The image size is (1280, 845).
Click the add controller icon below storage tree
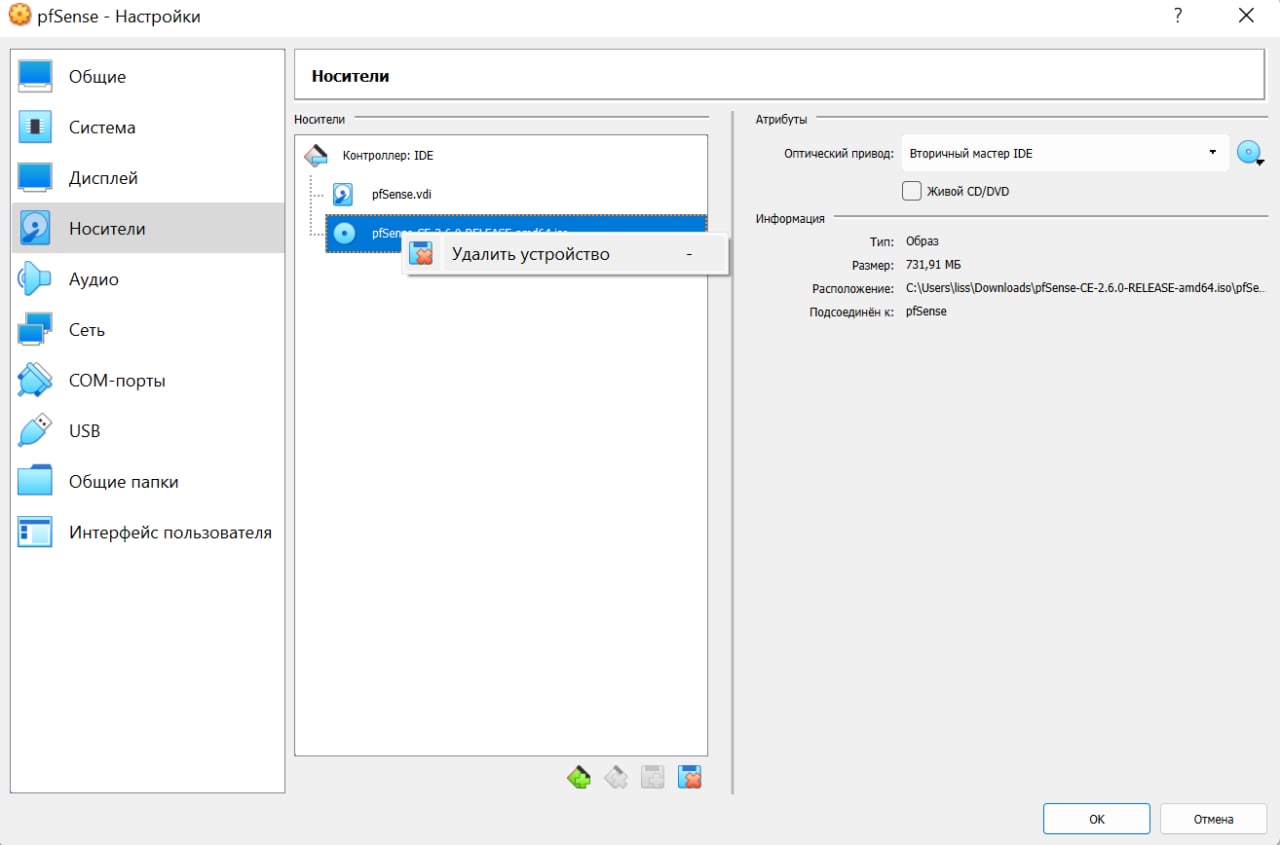click(579, 777)
